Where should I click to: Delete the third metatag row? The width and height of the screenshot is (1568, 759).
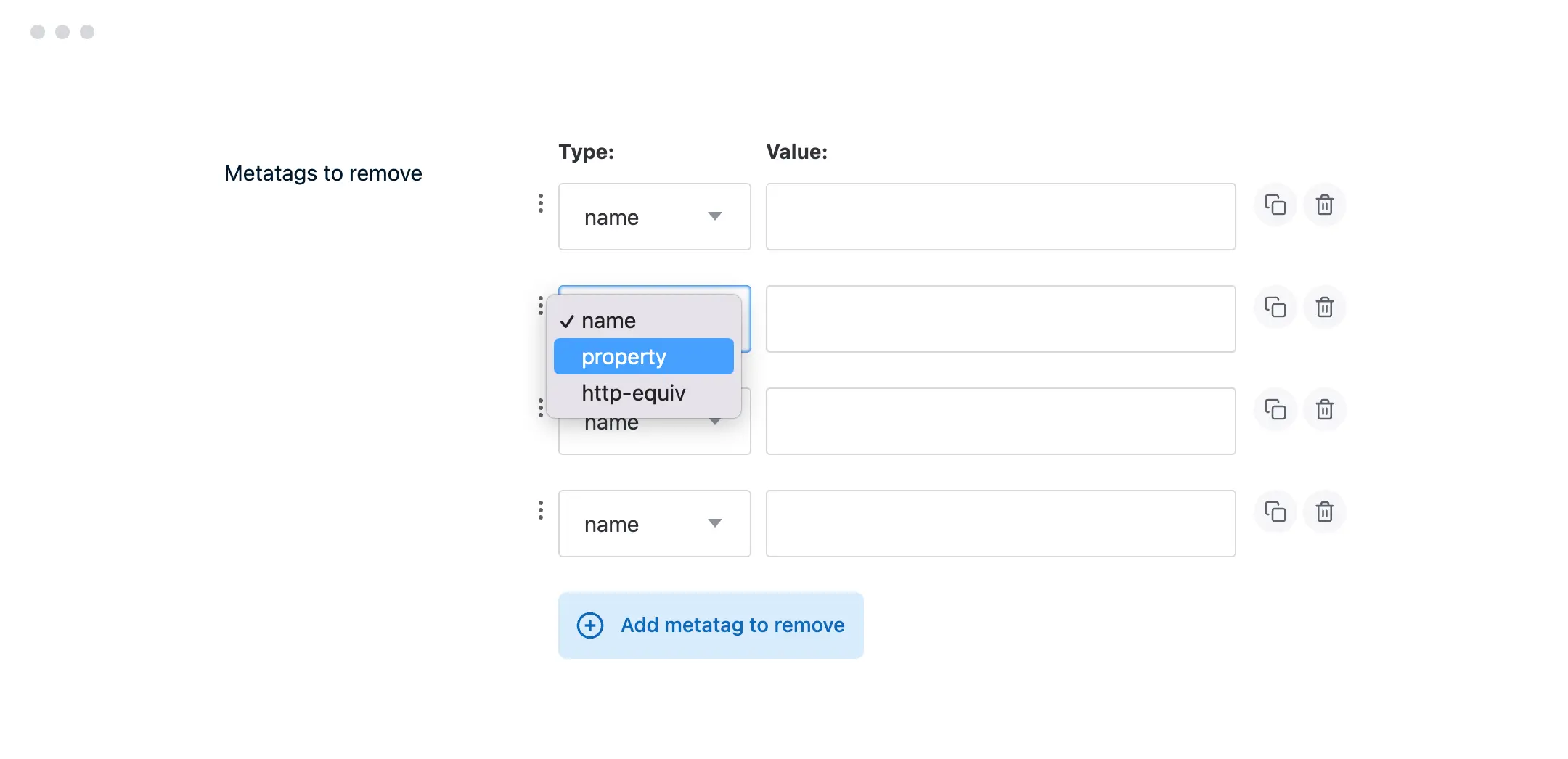[1324, 409]
